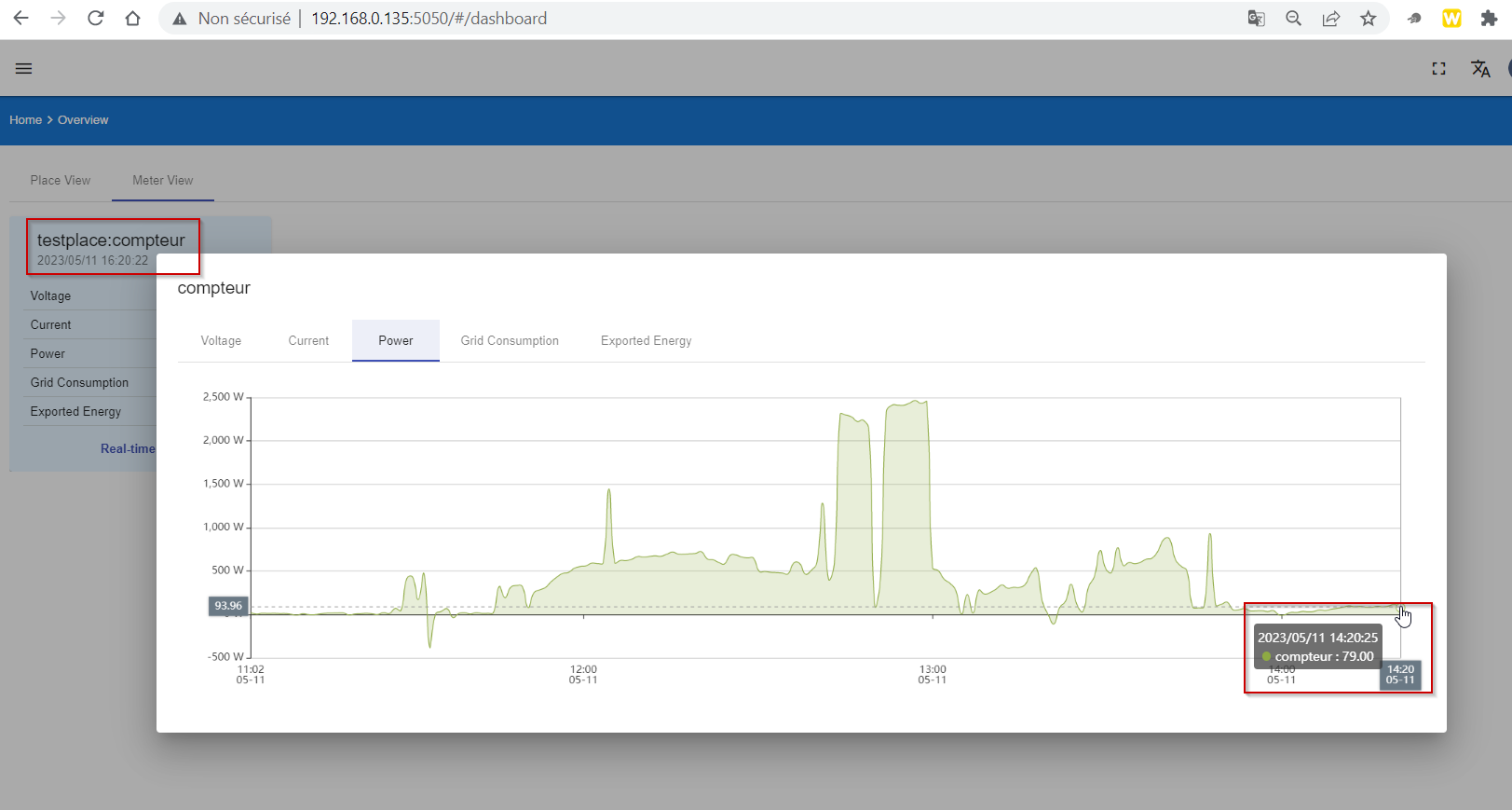The height and width of the screenshot is (810, 1512).
Task: Switch to Place View tab
Action: [x=61, y=180]
